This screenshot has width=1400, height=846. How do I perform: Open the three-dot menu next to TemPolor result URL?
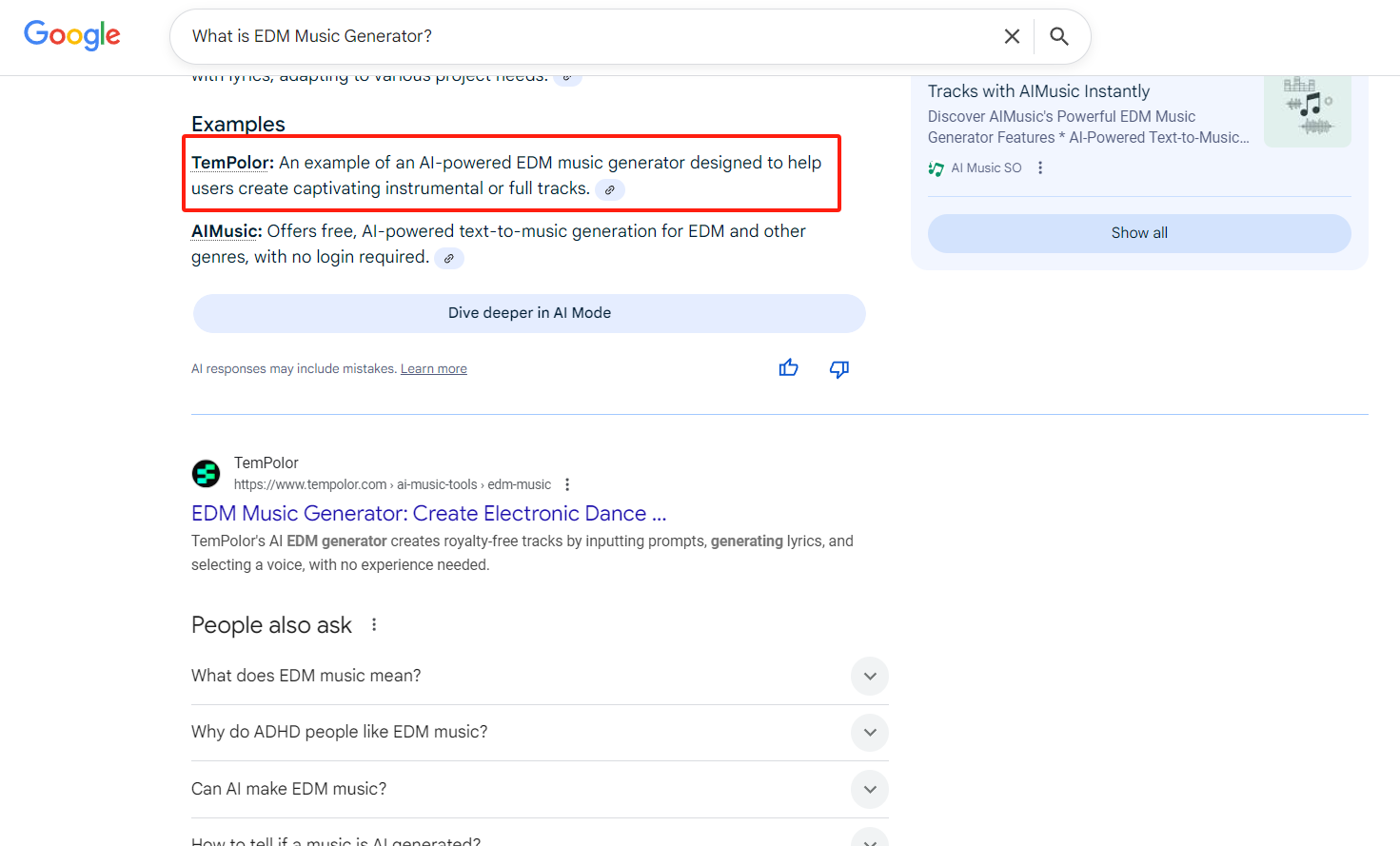click(566, 483)
